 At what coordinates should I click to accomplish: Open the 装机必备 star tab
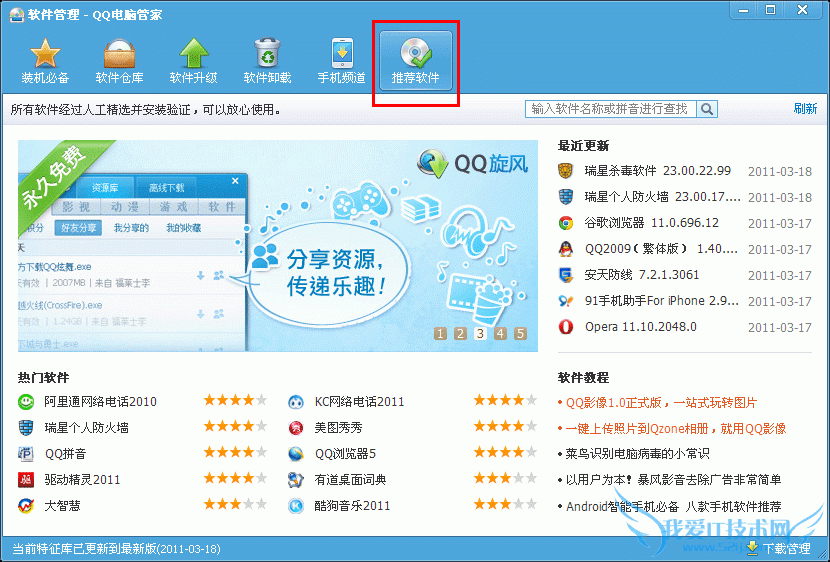click(45, 61)
